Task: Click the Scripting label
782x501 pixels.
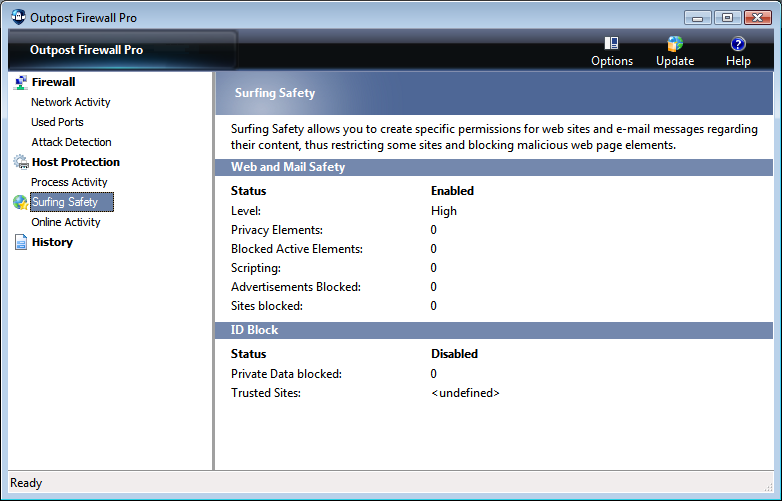Action: tap(256, 268)
